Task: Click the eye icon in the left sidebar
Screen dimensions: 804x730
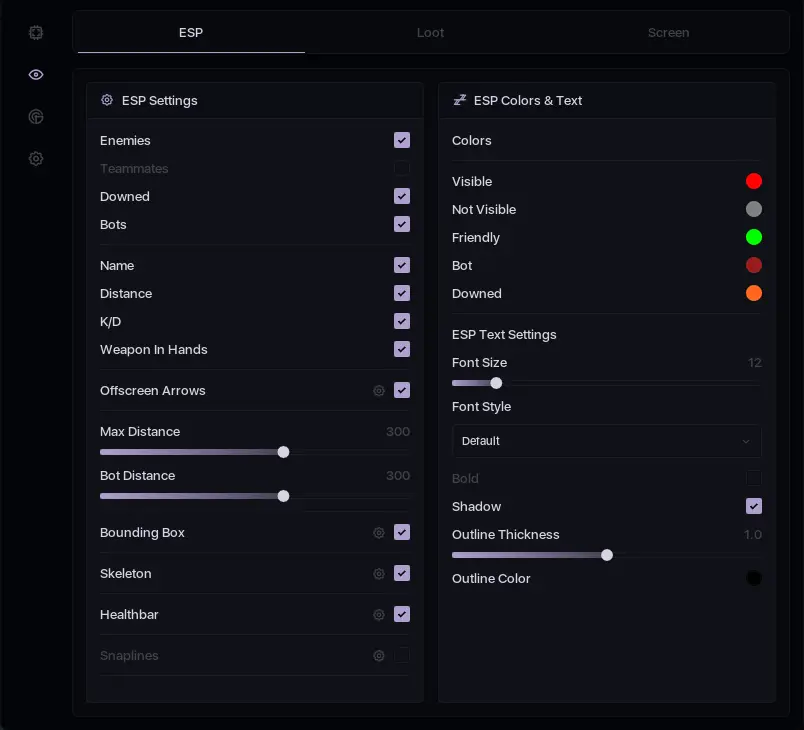Action: [36, 75]
